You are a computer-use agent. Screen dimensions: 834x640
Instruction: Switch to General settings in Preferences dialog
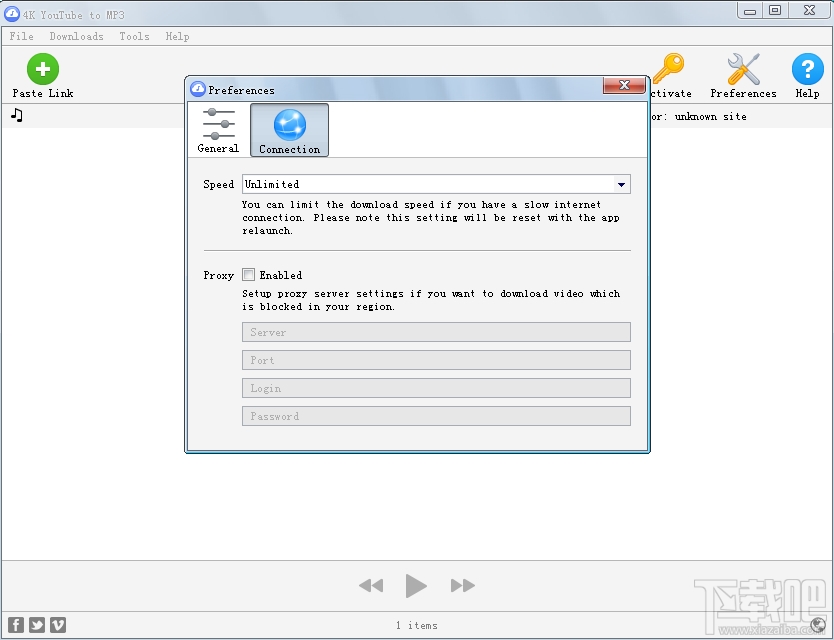point(217,129)
